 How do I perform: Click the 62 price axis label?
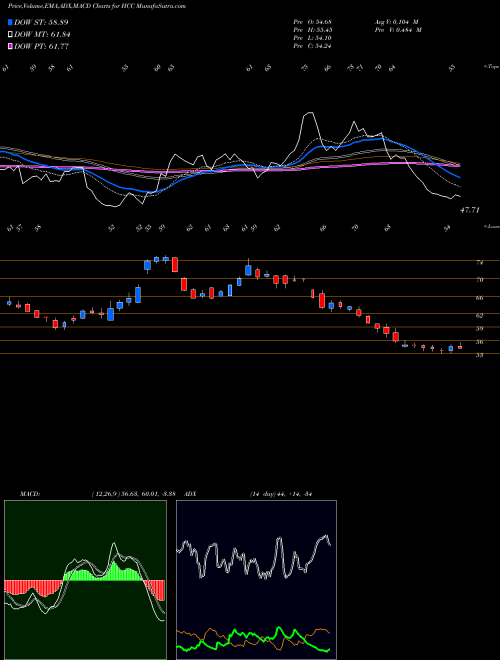click(479, 315)
